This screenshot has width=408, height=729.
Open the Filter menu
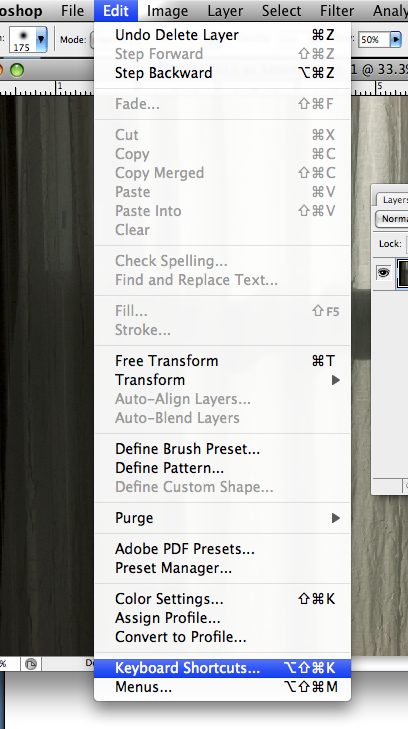(337, 10)
